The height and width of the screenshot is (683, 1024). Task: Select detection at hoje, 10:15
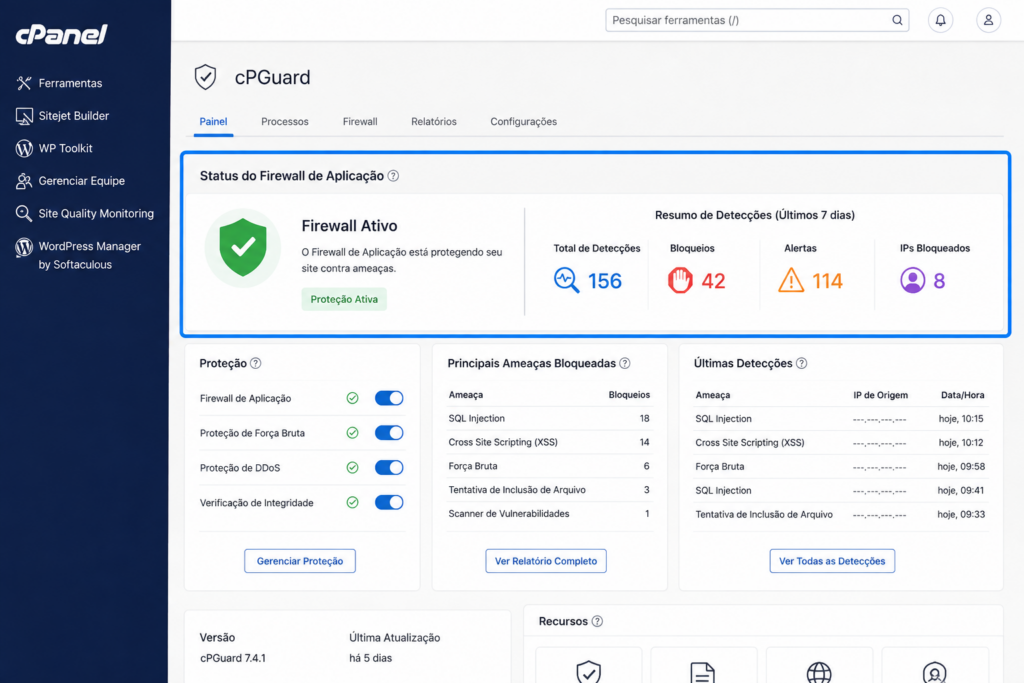tap(841, 419)
